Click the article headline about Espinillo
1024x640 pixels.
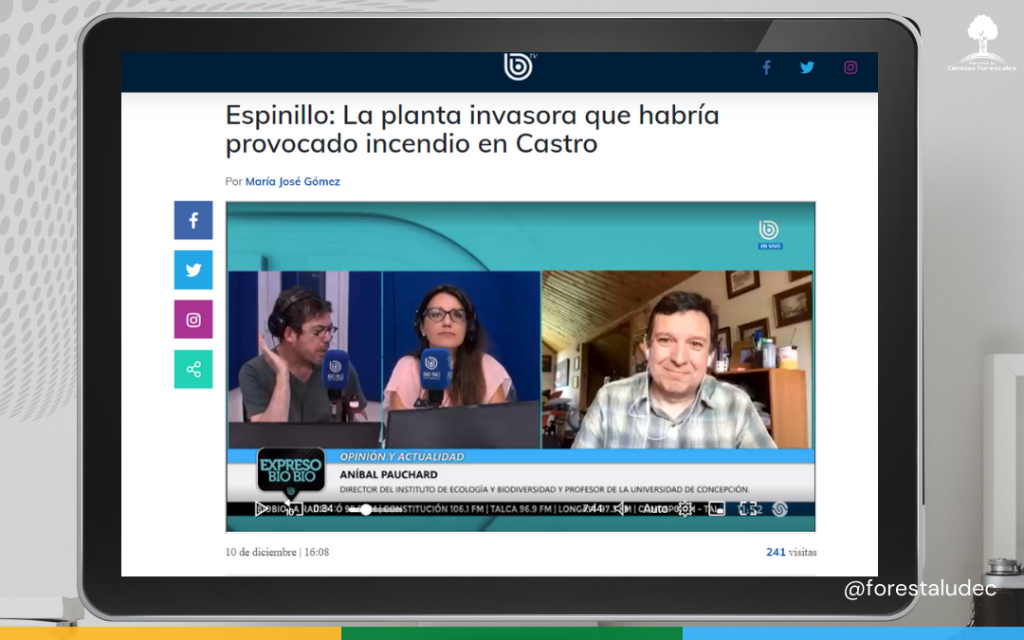pos(472,129)
